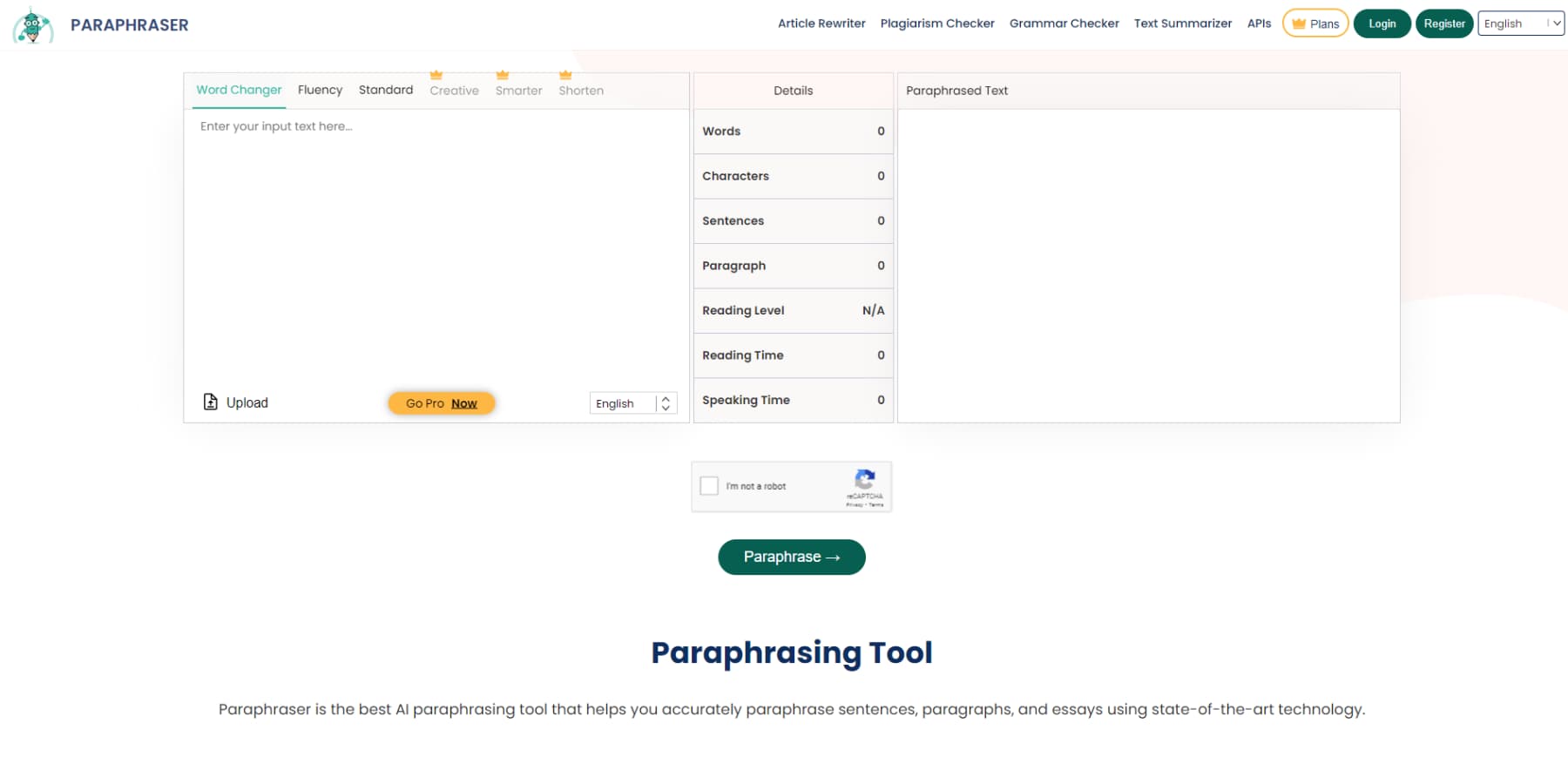This screenshot has width=1568, height=784.
Task: Click the Register button
Action: [x=1444, y=24]
